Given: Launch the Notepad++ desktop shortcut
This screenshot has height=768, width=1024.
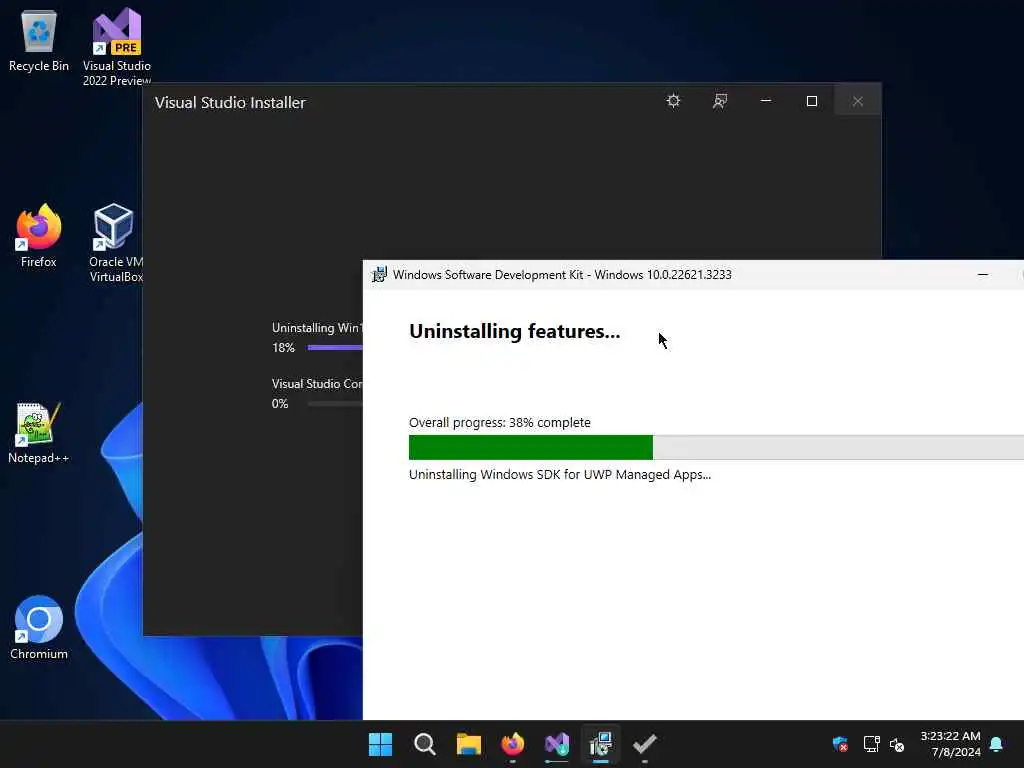Looking at the screenshot, I should pos(38,432).
